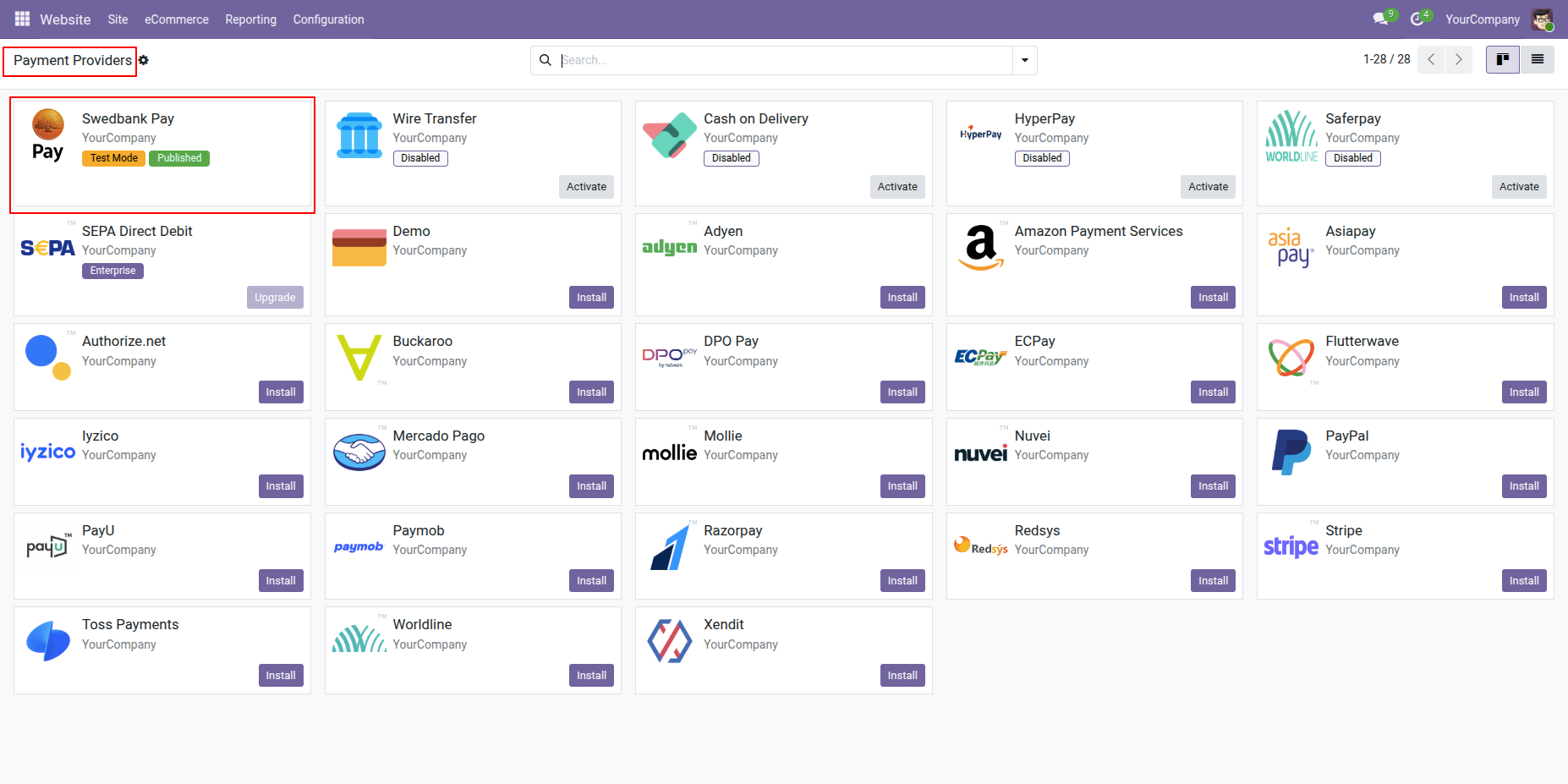Click the search magnifier icon
The image size is (1568, 784).
[x=546, y=60]
